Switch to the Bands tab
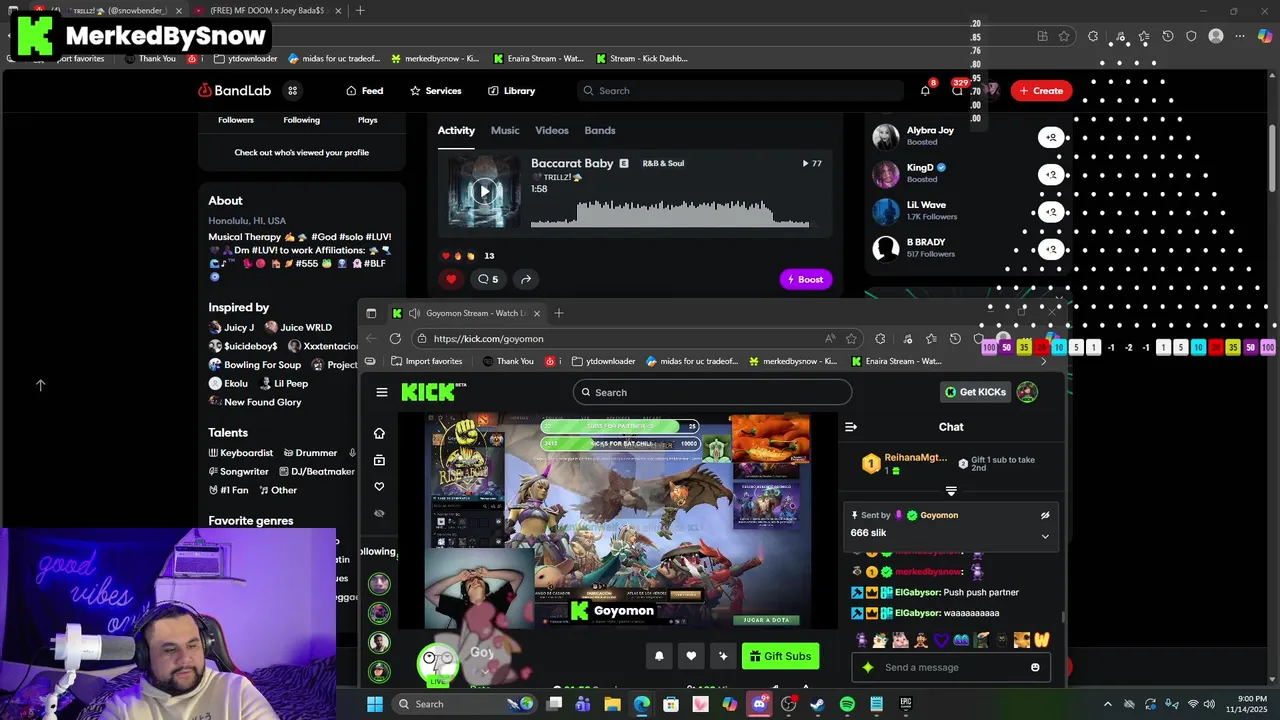 coord(600,131)
